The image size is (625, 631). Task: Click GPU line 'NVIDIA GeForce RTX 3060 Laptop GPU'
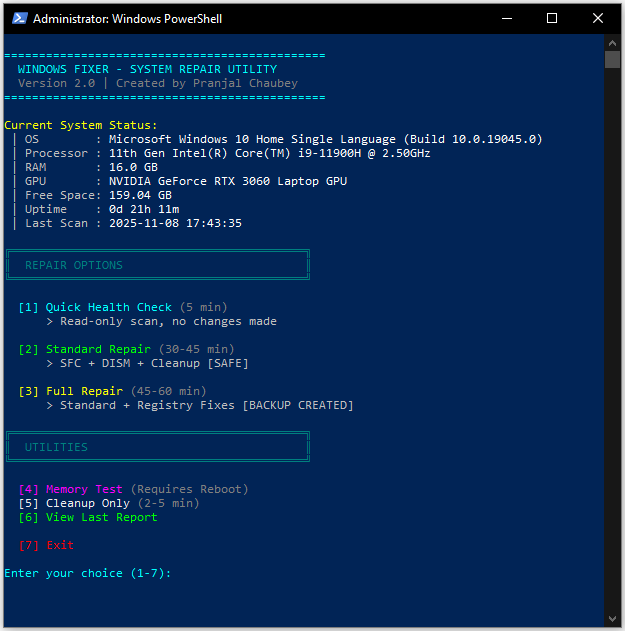[x=186, y=181]
